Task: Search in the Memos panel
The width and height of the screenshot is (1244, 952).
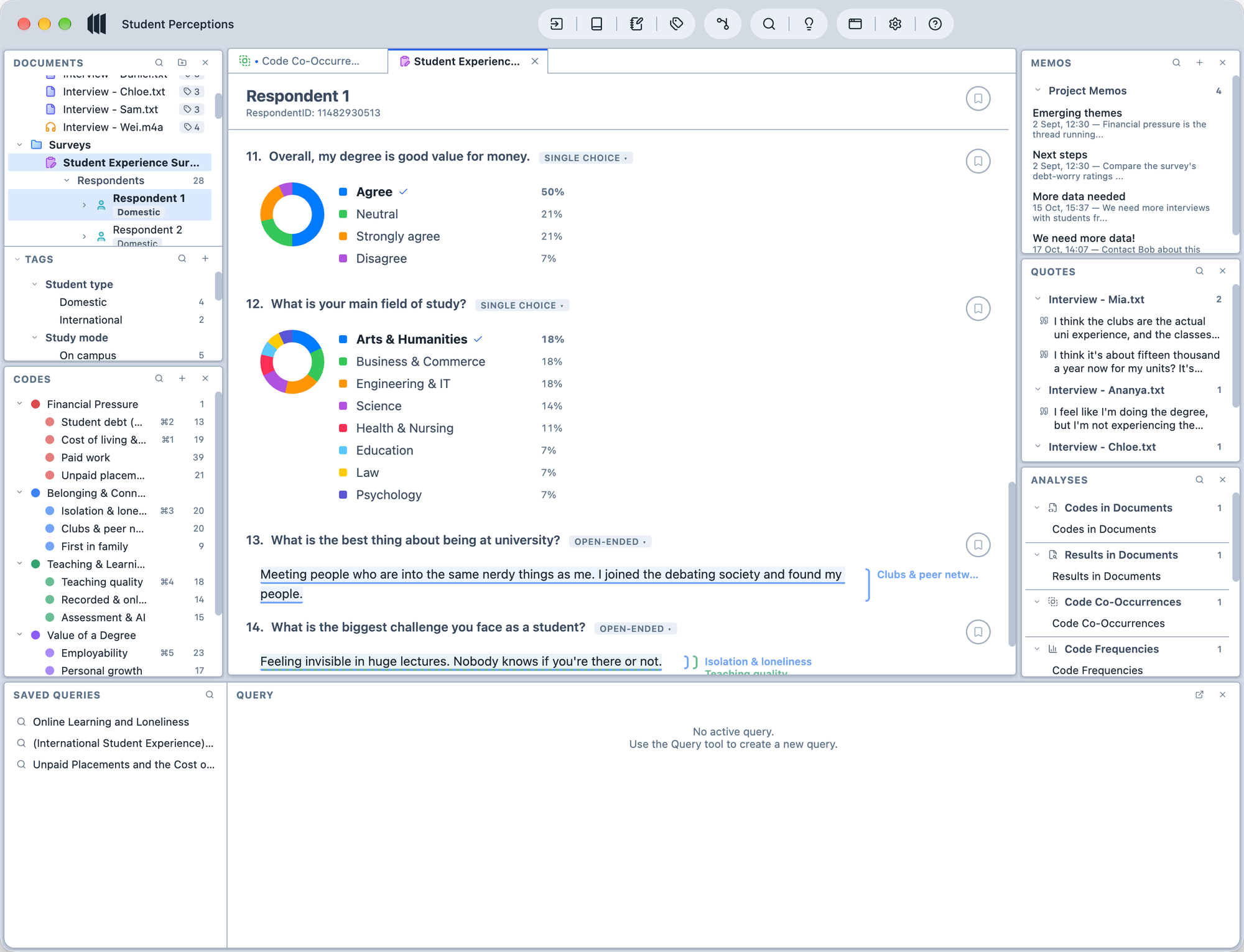Action: (x=1176, y=63)
